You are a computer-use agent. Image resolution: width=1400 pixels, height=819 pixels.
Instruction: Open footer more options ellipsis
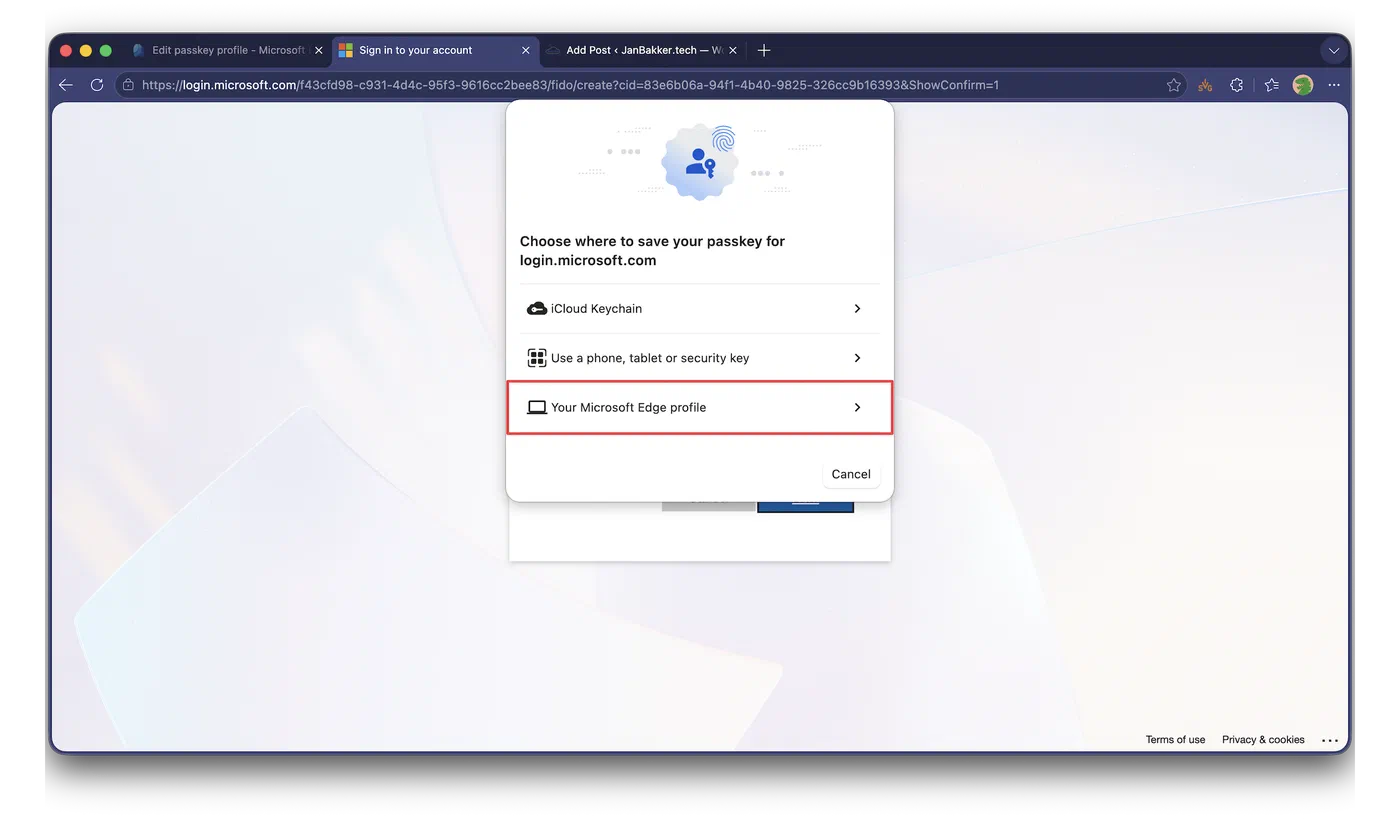click(1329, 741)
